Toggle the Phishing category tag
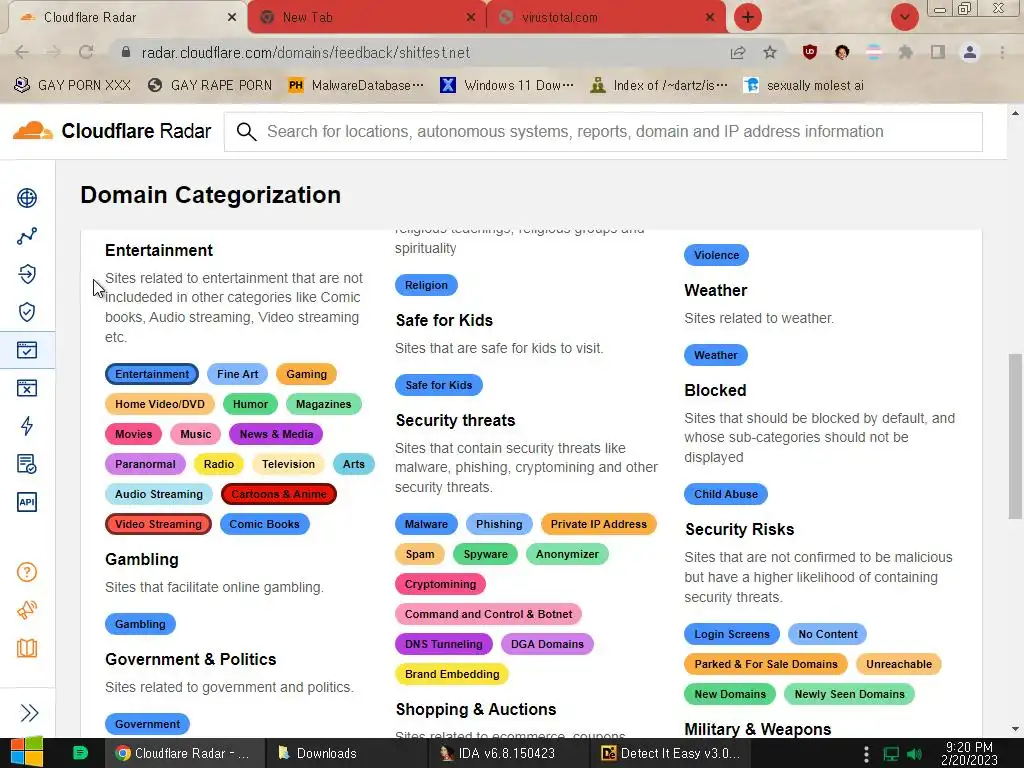The width and height of the screenshot is (1024, 768). point(499,524)
